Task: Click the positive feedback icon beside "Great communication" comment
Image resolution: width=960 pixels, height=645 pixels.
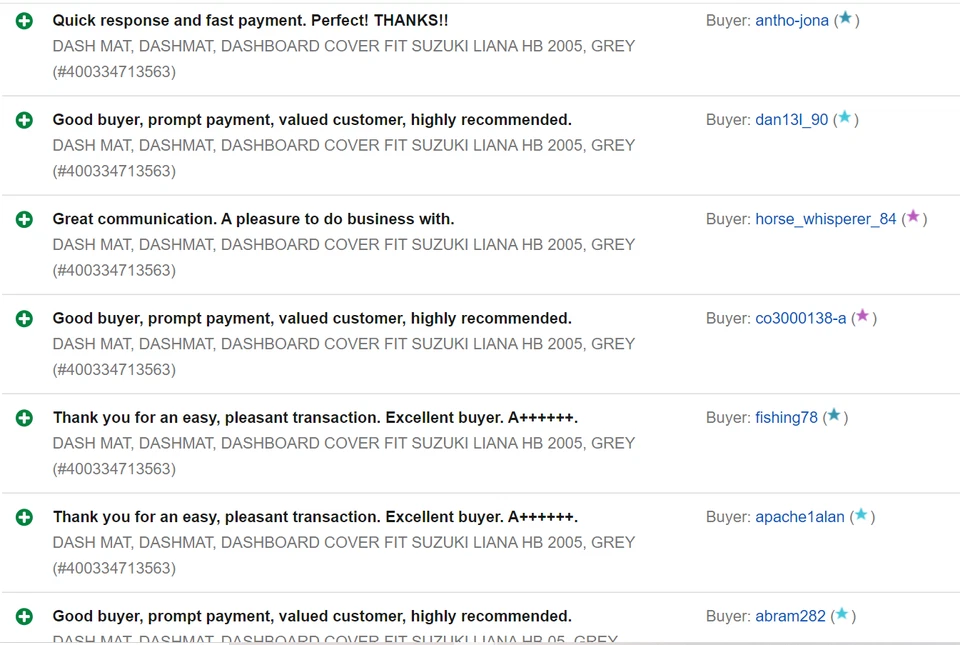Action: pos(24,219)
